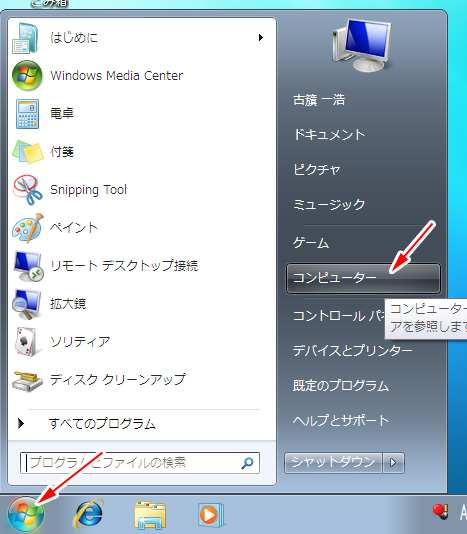Click Internet Explorer taskbar icon
This screenshot has height=534, width=467.
click(x=89, y=514)
